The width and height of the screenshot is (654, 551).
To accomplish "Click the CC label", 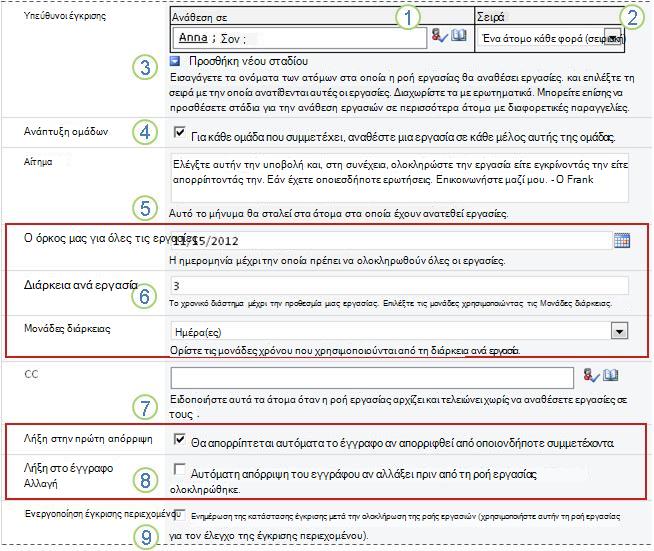I will 31,374.
